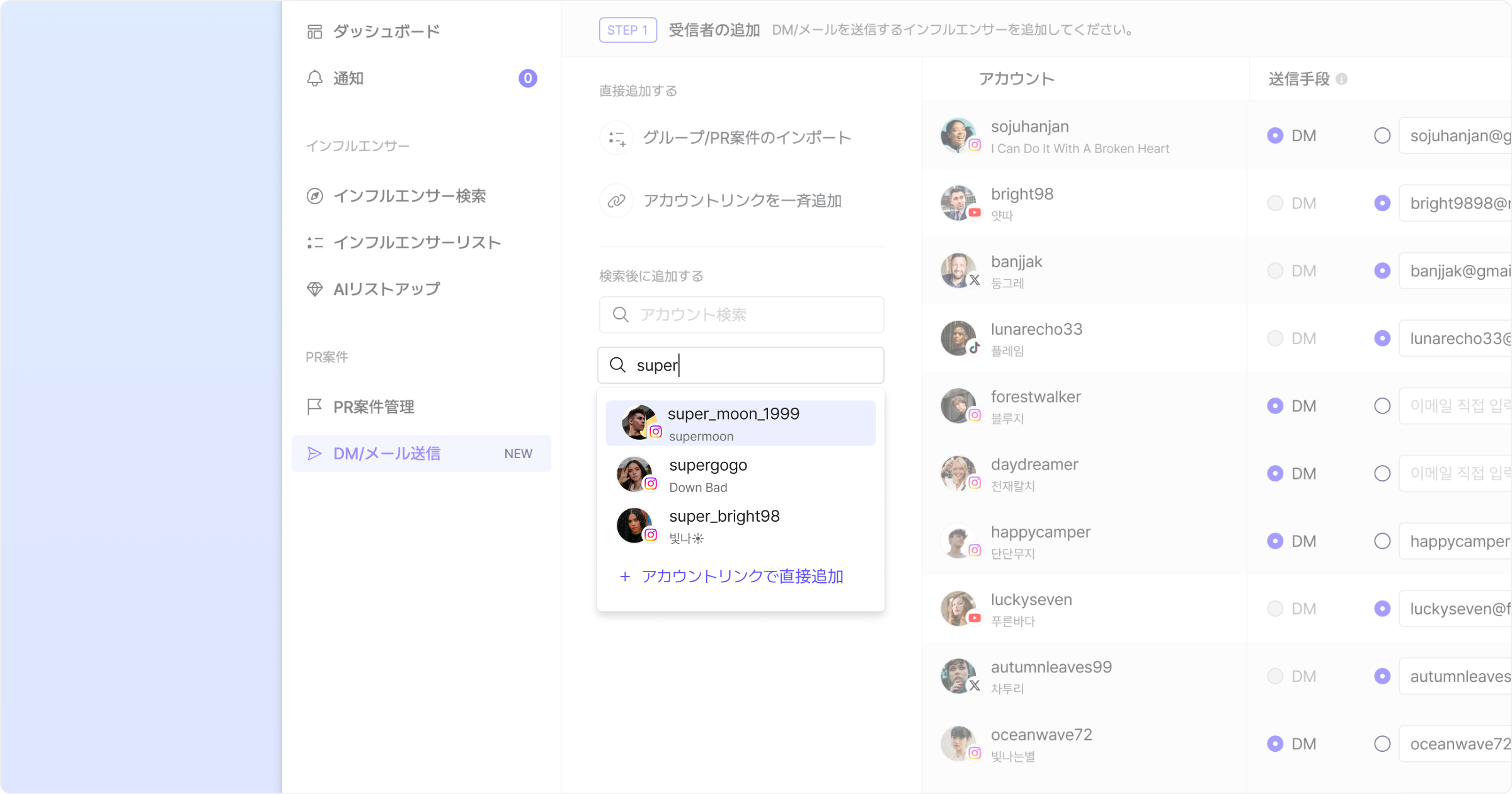Select email radio for oceanwave72
The height and width of the screenshot is (794, 1512).
(x=1382, y=744)
